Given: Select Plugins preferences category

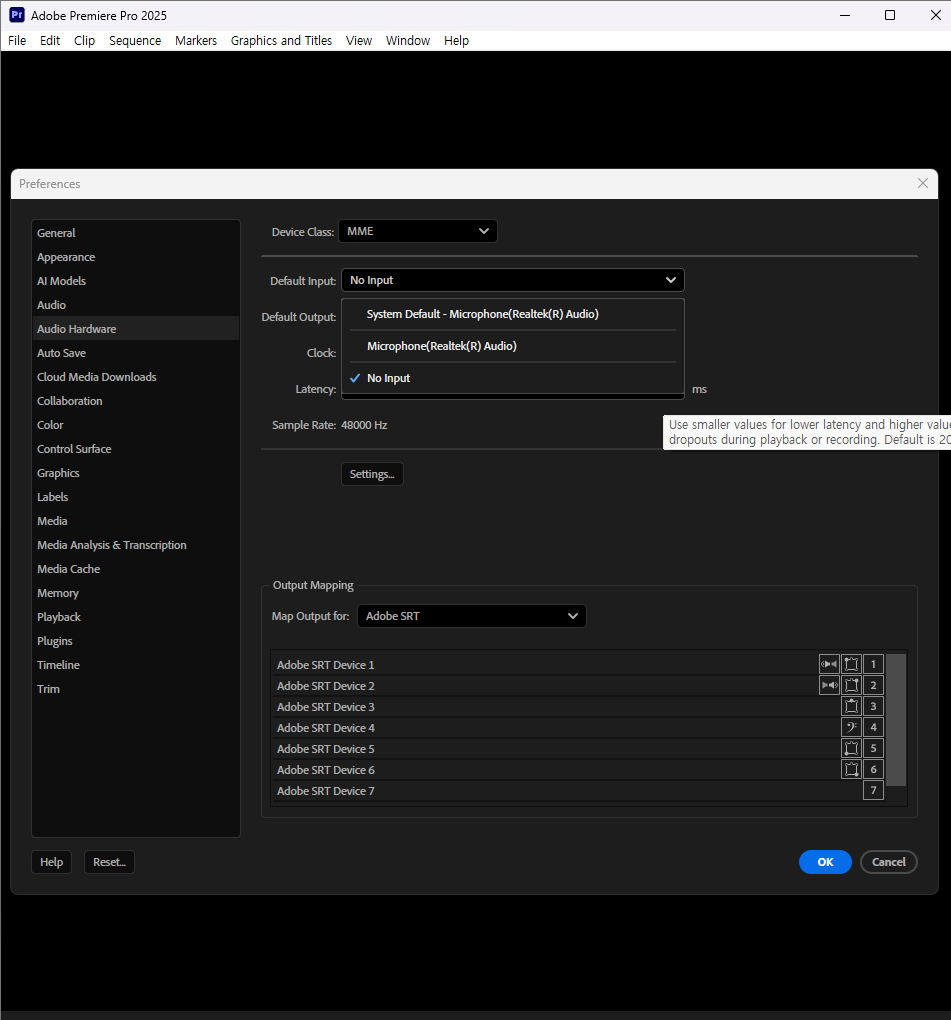Looking at the screenshot, I should (135, 641).
